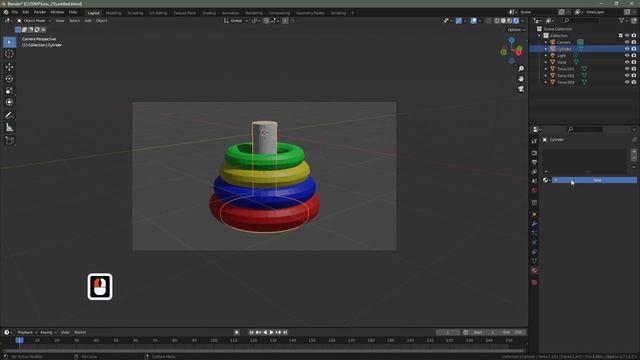Open the Render properties tab
This screenshot has height=360, width=640.
tap(534, 153)
